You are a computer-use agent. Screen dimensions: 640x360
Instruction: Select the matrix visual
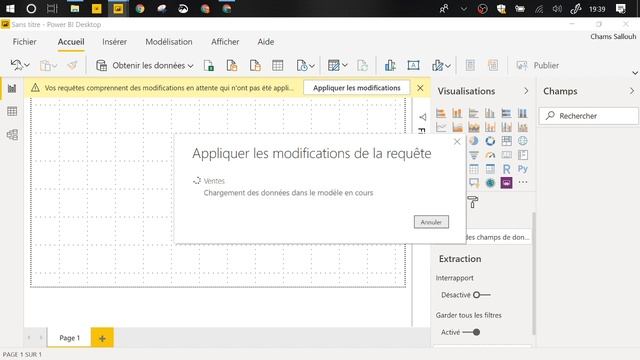pyautogui.click(x=490, y=169)
